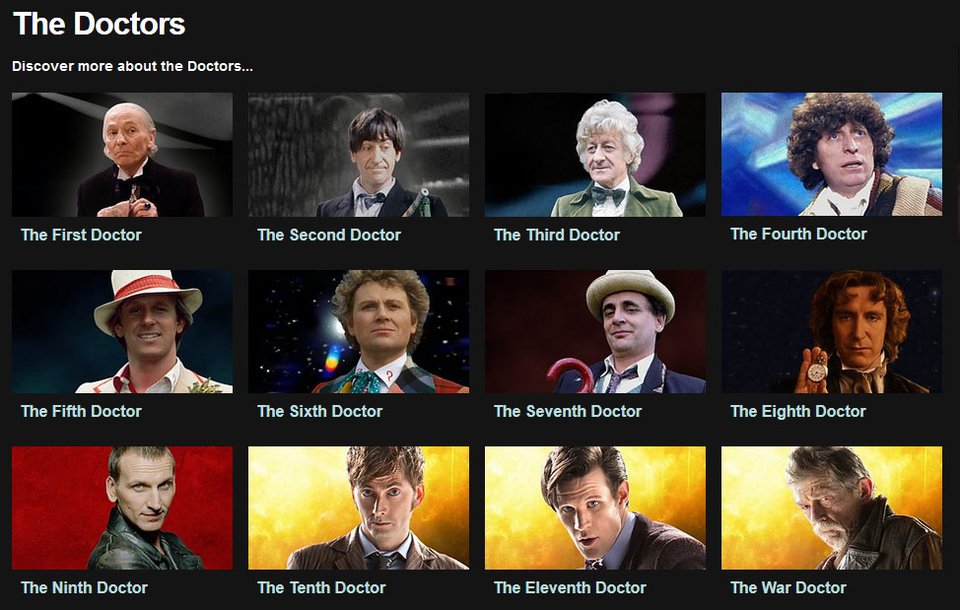
Task: Open The Fourth Doctor thumbnail
Action: pos(831,154)
